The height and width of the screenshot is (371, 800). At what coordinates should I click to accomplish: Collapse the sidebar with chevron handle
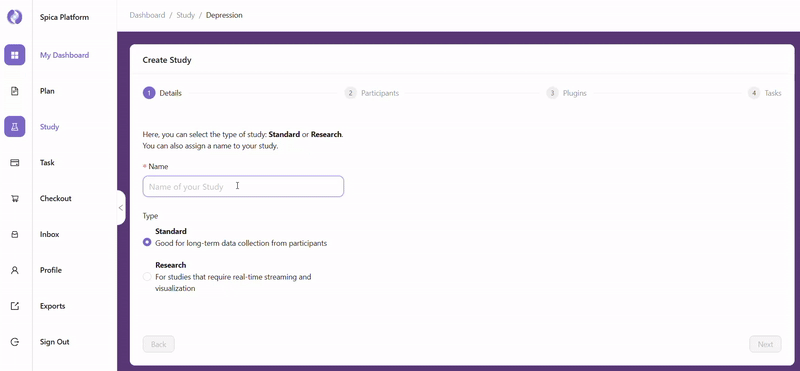[x=121, y=208]
